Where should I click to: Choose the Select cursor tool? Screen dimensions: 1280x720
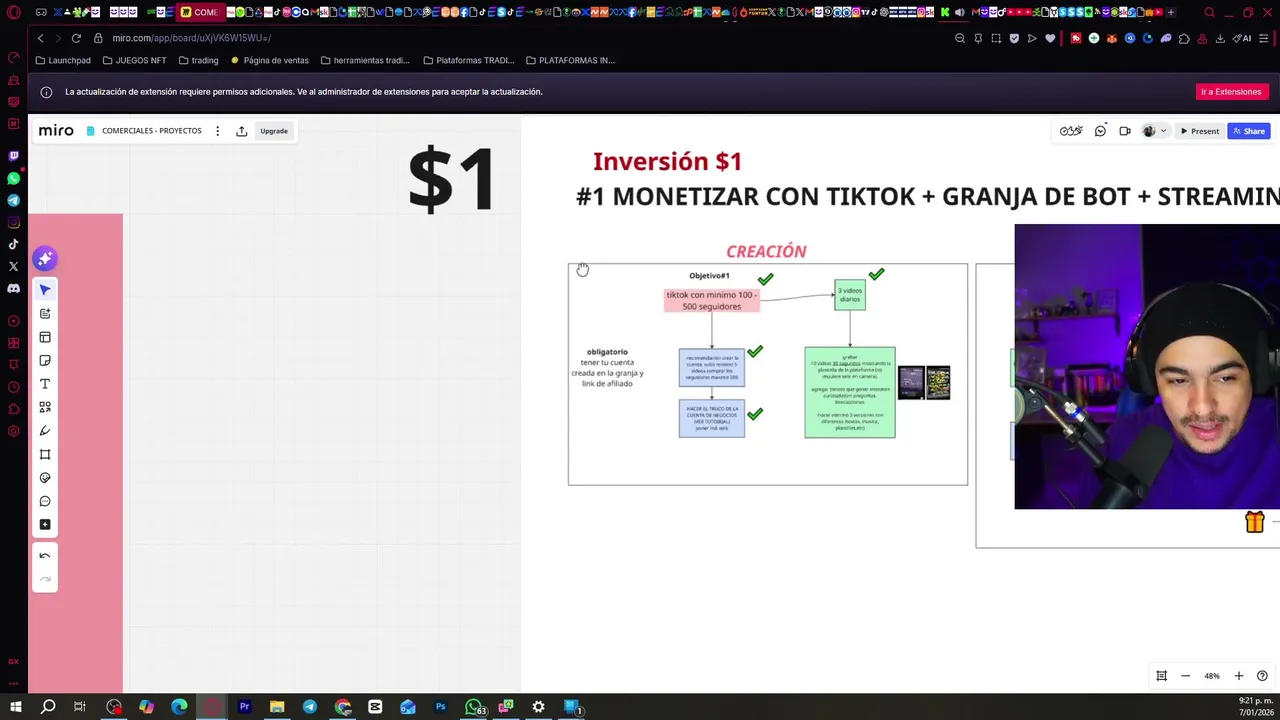coord(45,289)
